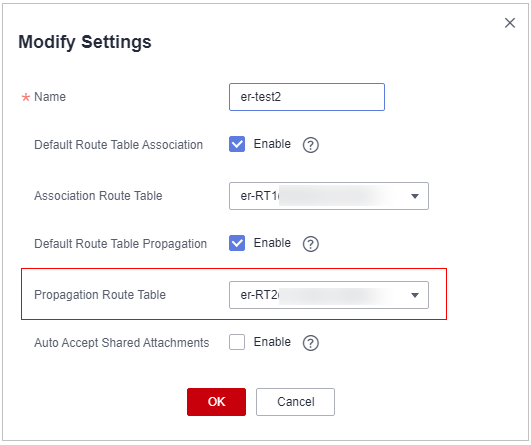Click the Modify Settings dialog title
Viewport: 531px width, 445px height.
(85, 42)
